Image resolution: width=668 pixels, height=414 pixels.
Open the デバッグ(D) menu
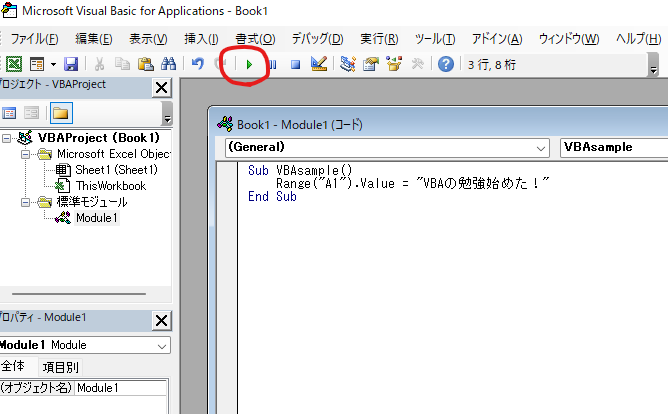coord(317,39)
